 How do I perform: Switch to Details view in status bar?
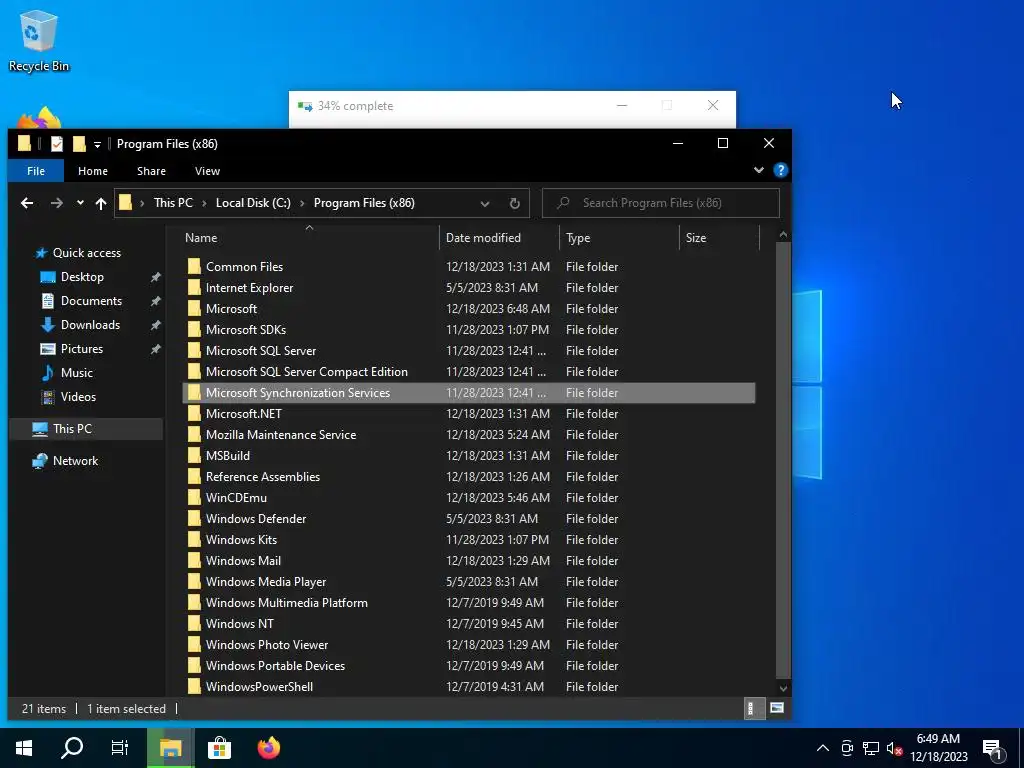coord(754,709)
